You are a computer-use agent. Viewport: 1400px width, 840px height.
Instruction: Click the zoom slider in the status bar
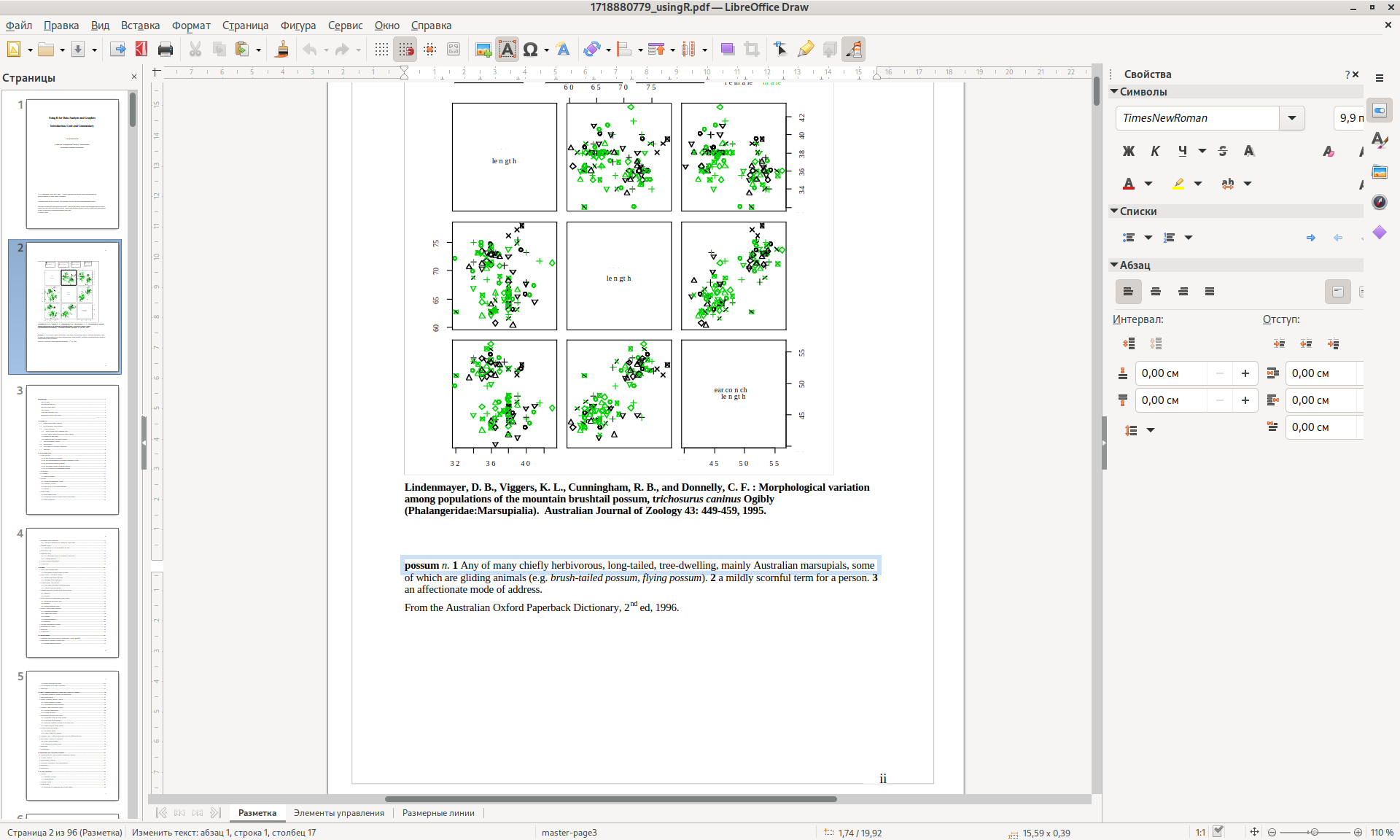[1314, 832]
